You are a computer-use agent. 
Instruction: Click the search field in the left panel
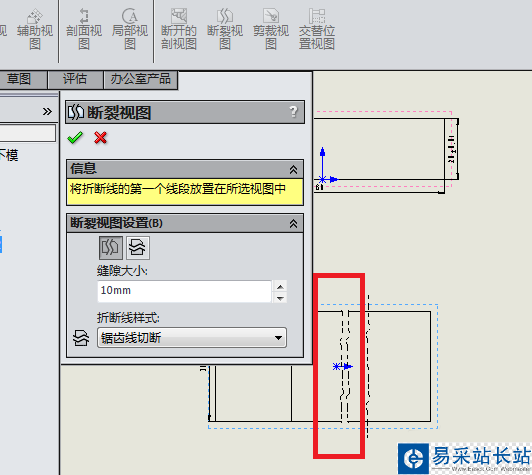coord(27,133)
